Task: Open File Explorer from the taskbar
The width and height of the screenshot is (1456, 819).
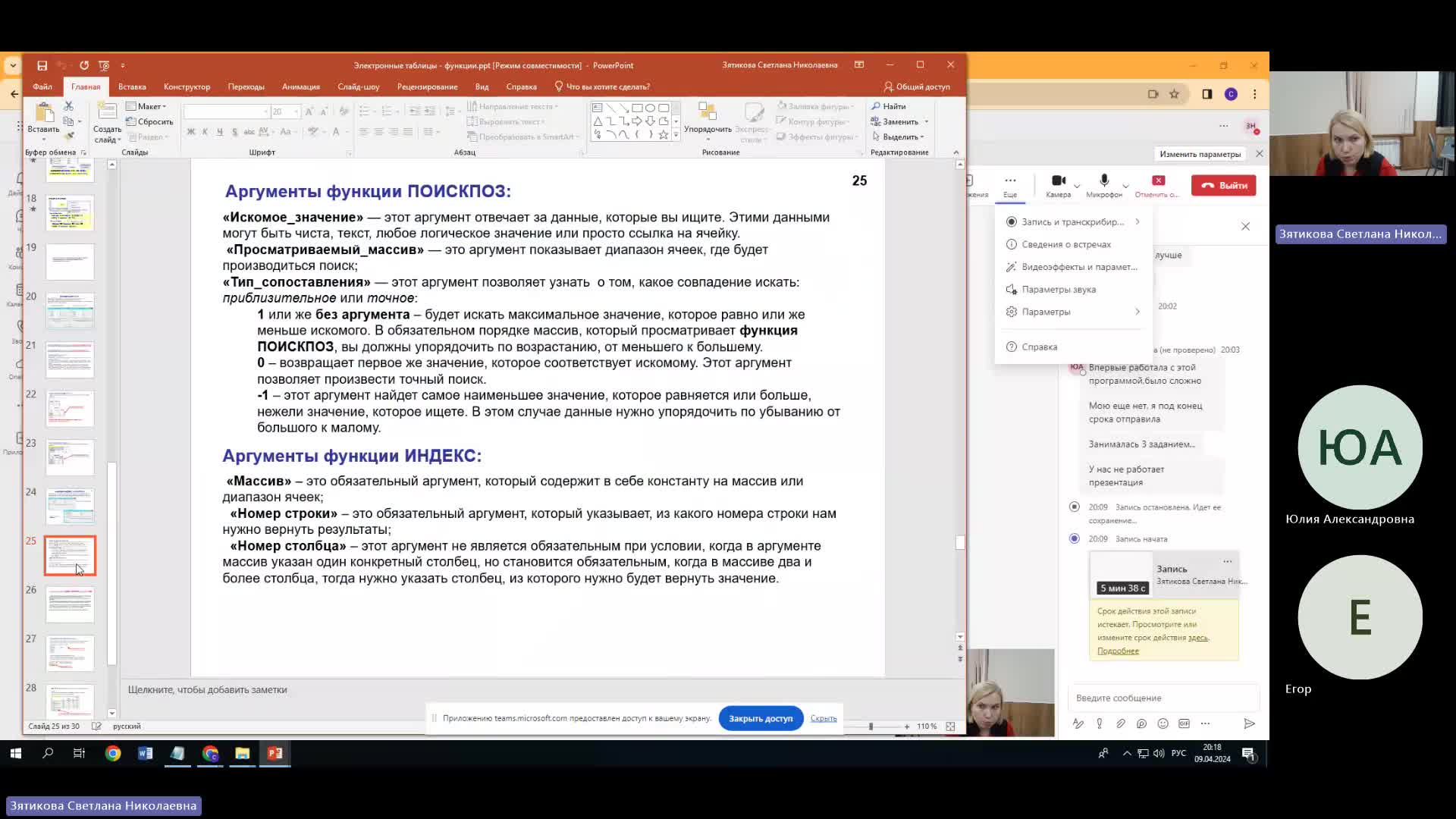Action: tap(242, 753)
